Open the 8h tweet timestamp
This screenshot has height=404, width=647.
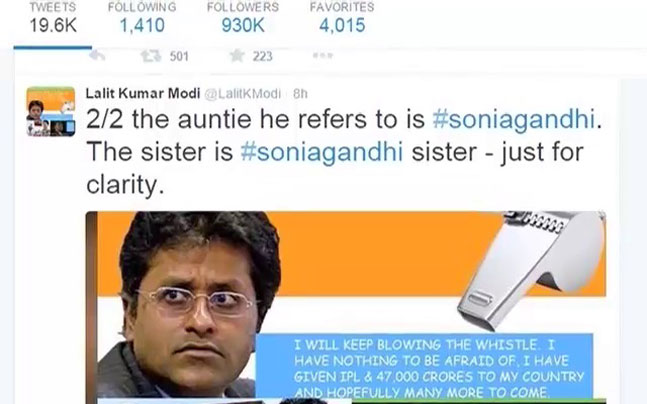[300, 94]
